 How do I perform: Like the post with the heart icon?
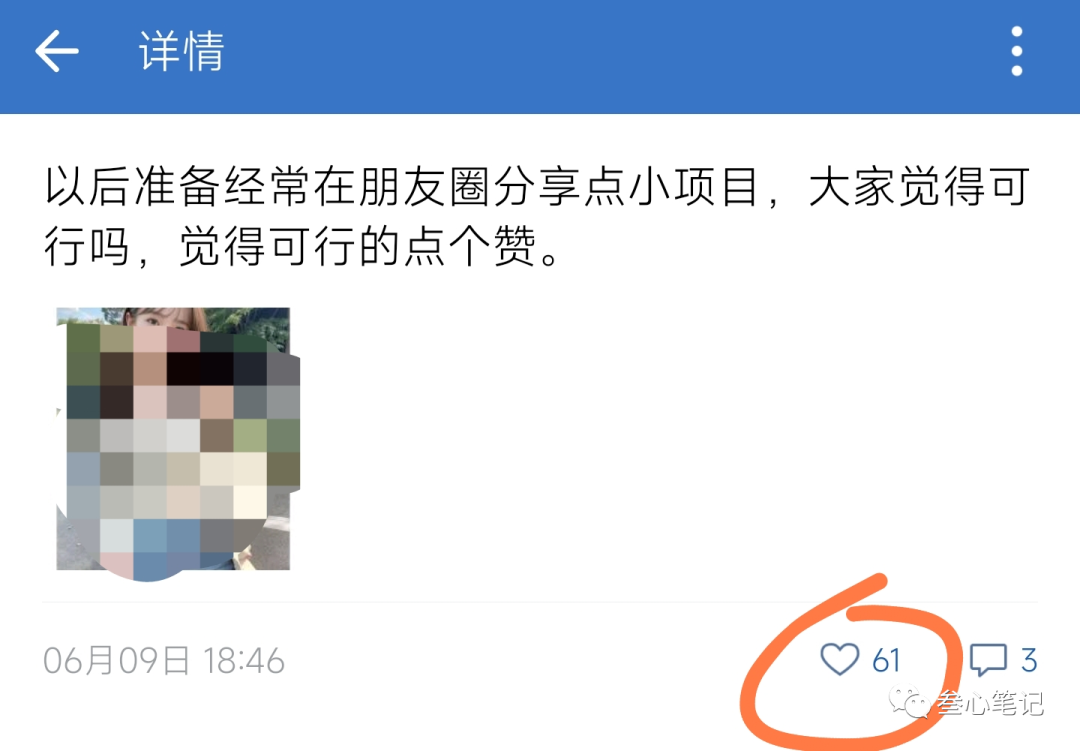click(840, 659)
